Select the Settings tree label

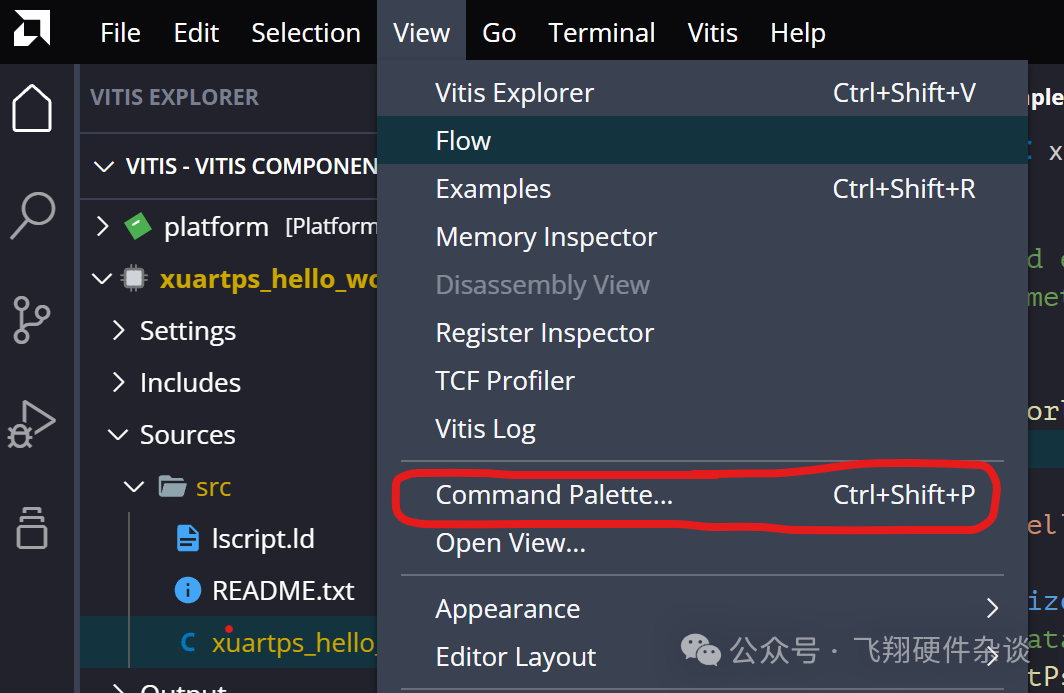point(188,331)
